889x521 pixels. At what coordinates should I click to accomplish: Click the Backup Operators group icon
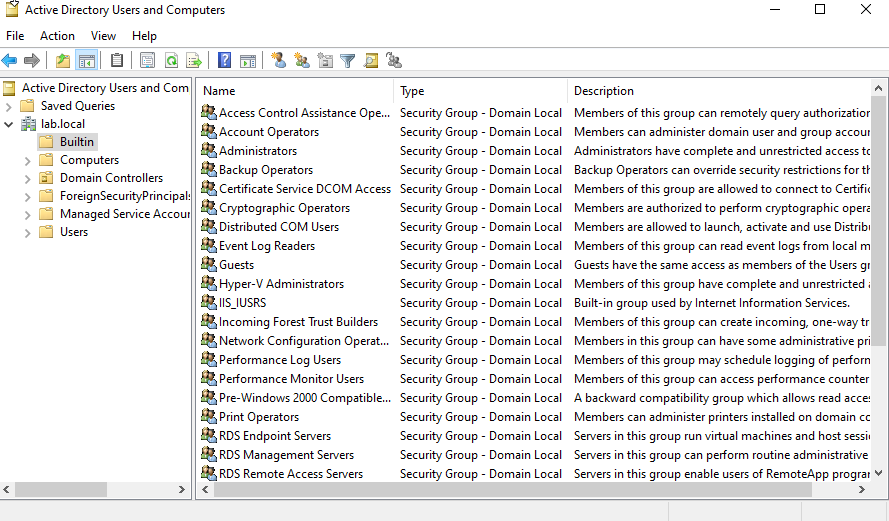(209, 169)
